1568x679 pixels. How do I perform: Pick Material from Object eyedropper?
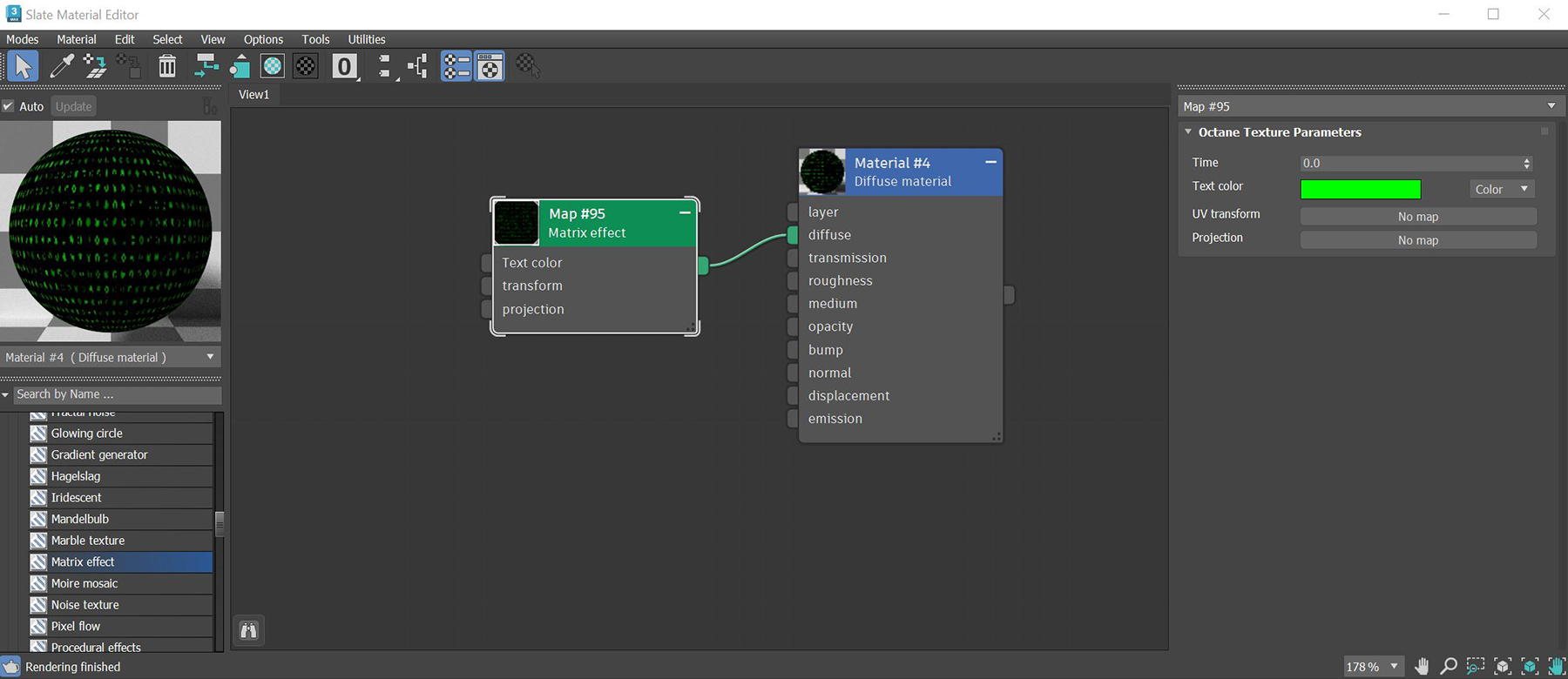coord(62,66)
